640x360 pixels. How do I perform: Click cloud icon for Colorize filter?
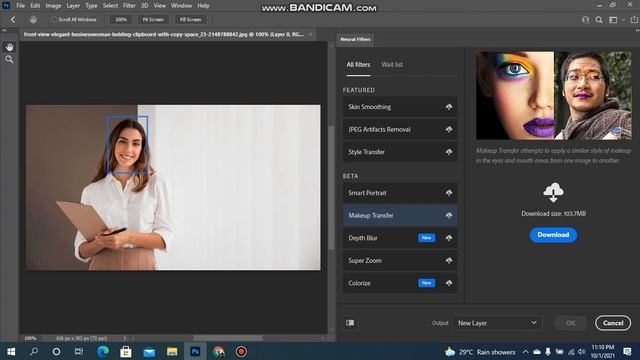[x=449, y=283]
